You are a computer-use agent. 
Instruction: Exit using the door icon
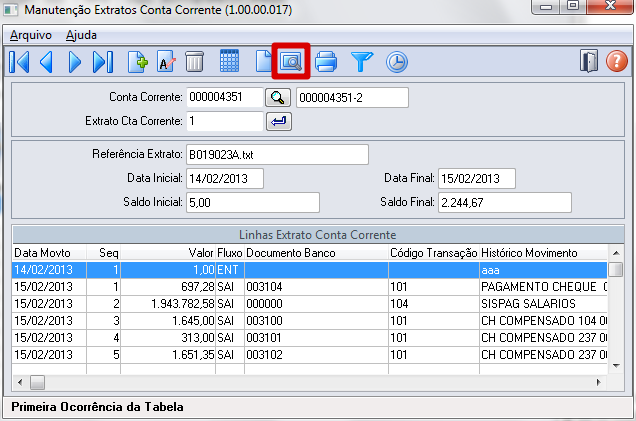589,61
